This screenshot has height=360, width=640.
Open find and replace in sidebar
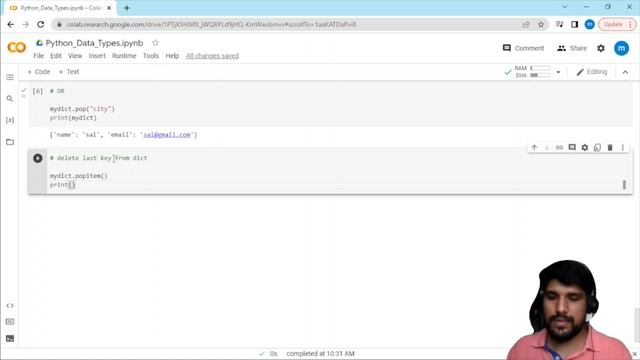[x=10, y=99]
